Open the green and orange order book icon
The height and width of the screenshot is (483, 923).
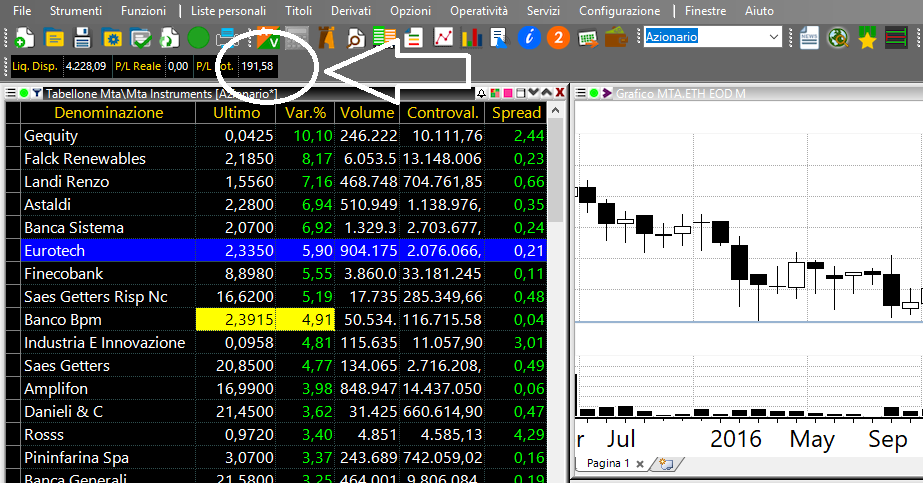384,37
